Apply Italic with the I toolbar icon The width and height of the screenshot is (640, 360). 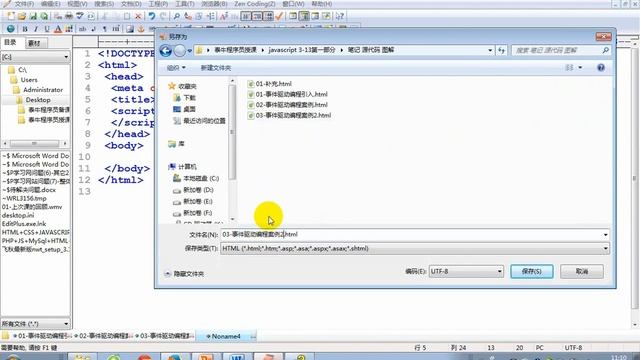click(x=36, y=29)
